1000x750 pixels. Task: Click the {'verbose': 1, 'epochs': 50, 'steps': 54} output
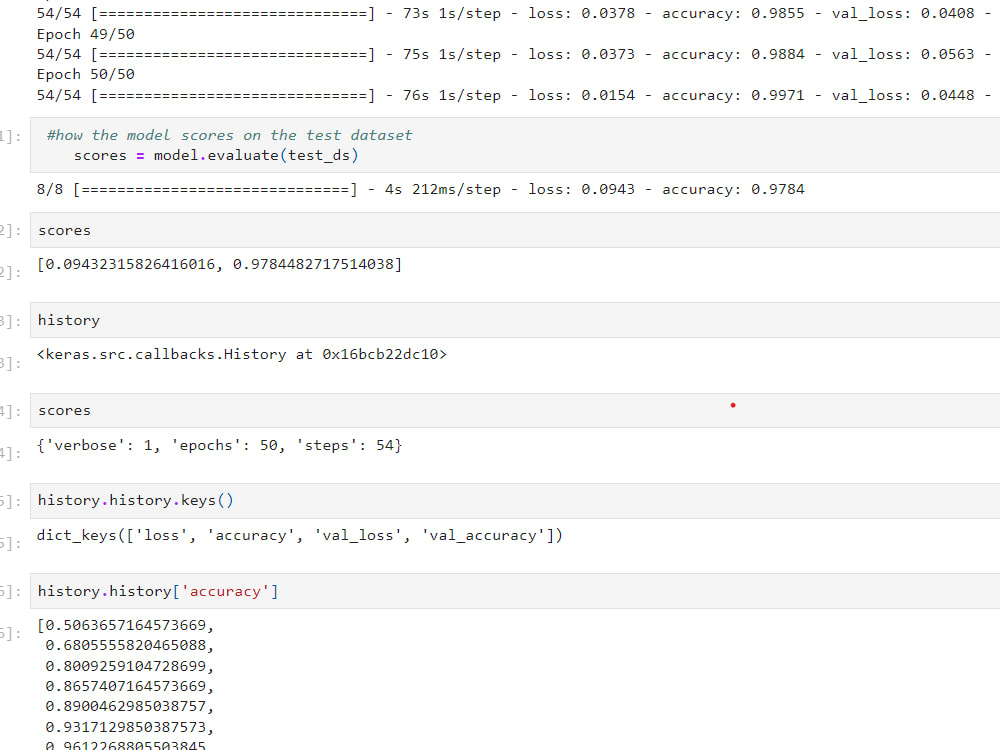pos(219,445)
